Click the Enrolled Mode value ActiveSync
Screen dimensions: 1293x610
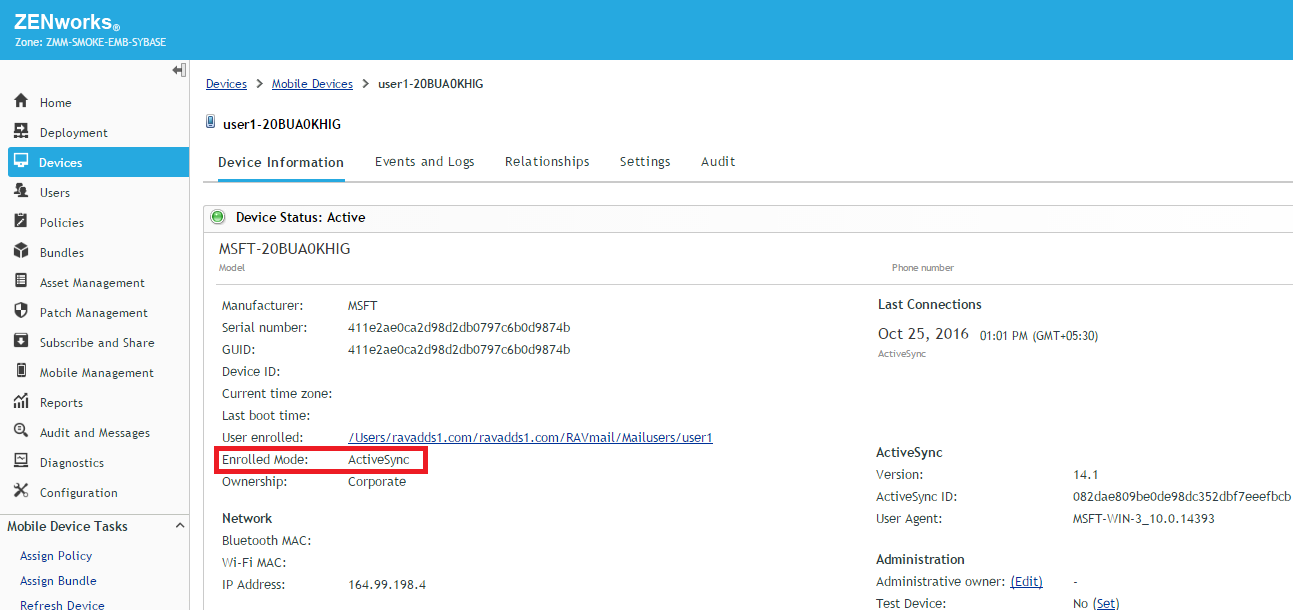click(379, 460)
